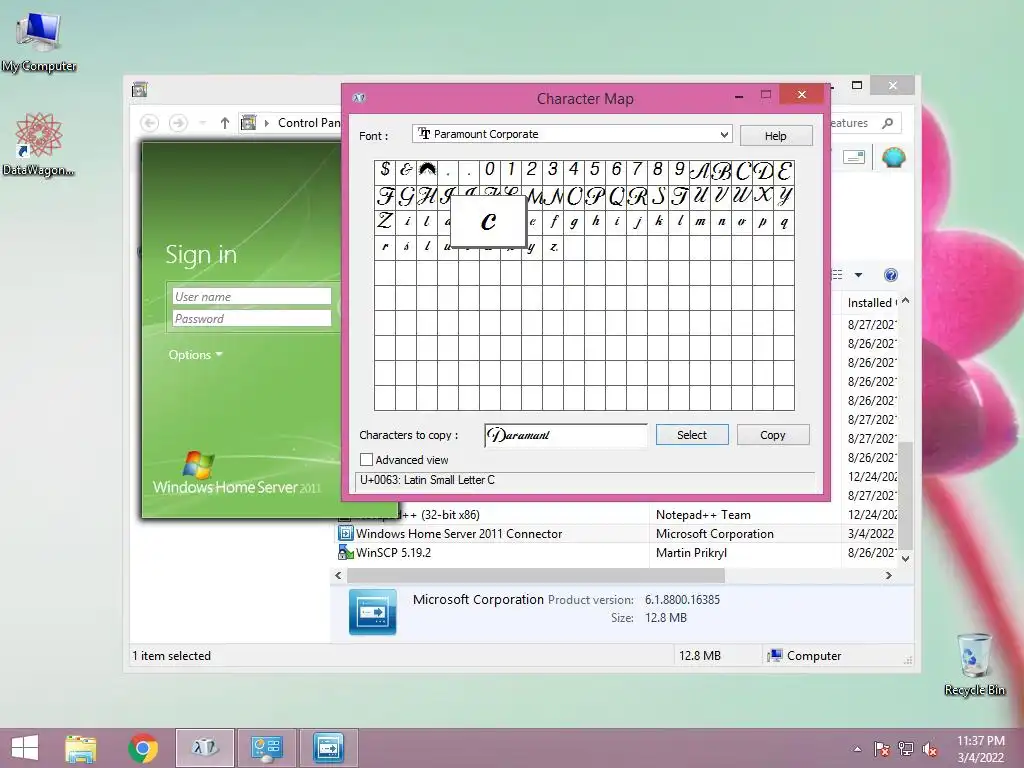This screenshot has height=768, width=1024.
Task: Expand Options in Sign in window
Action: 195,355
